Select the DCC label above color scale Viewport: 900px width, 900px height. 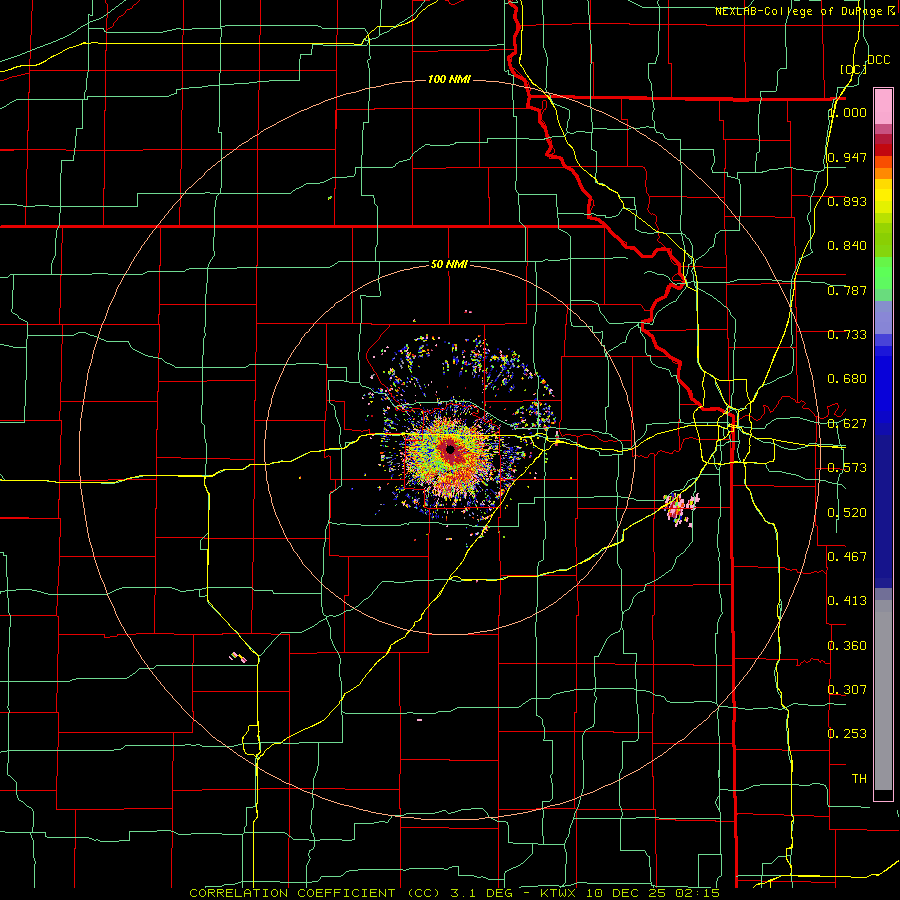(x=878, y=60)
